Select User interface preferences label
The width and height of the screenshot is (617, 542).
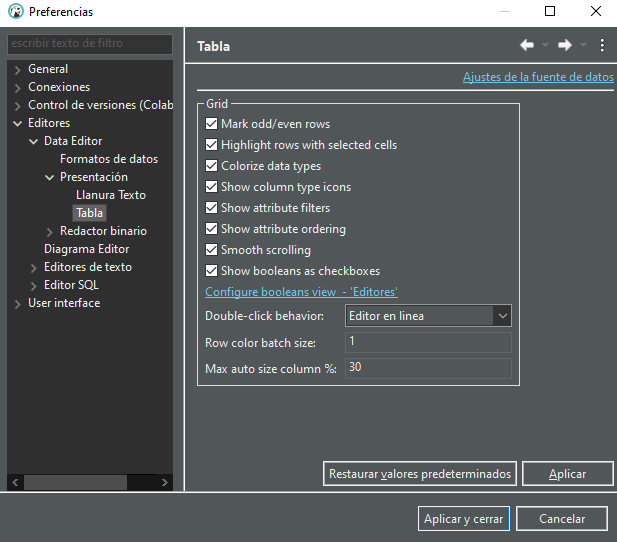coord(64,303)
